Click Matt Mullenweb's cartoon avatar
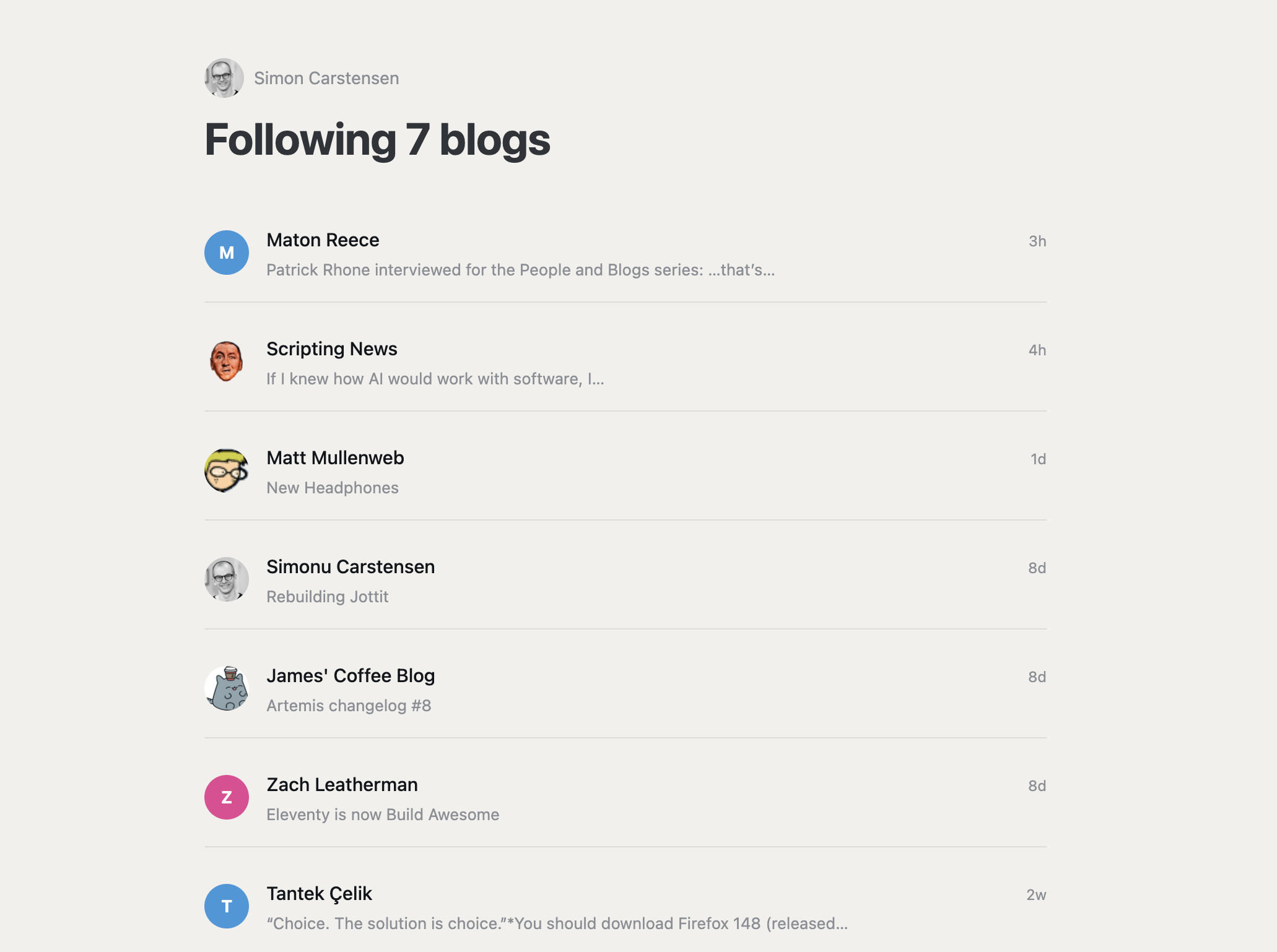The height and width of the screenshot is (952, 1277). coord(227,470)
